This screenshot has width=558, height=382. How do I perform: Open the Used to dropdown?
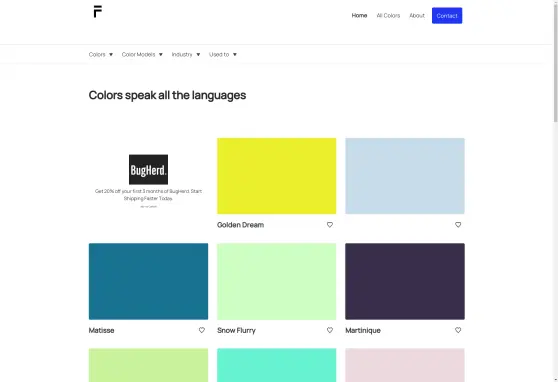click(x=223, y=54)
